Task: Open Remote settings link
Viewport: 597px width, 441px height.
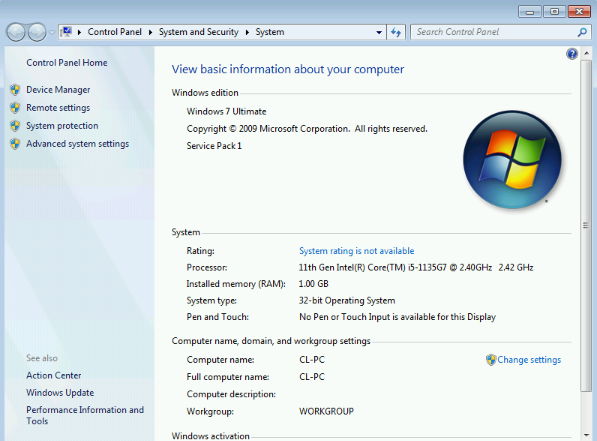Action: 58,108
